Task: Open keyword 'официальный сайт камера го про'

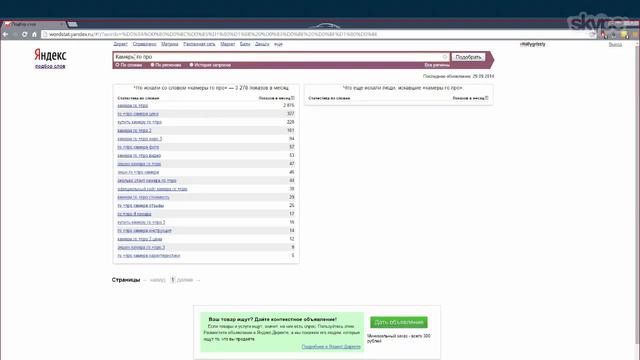Action: pos(152,189)
